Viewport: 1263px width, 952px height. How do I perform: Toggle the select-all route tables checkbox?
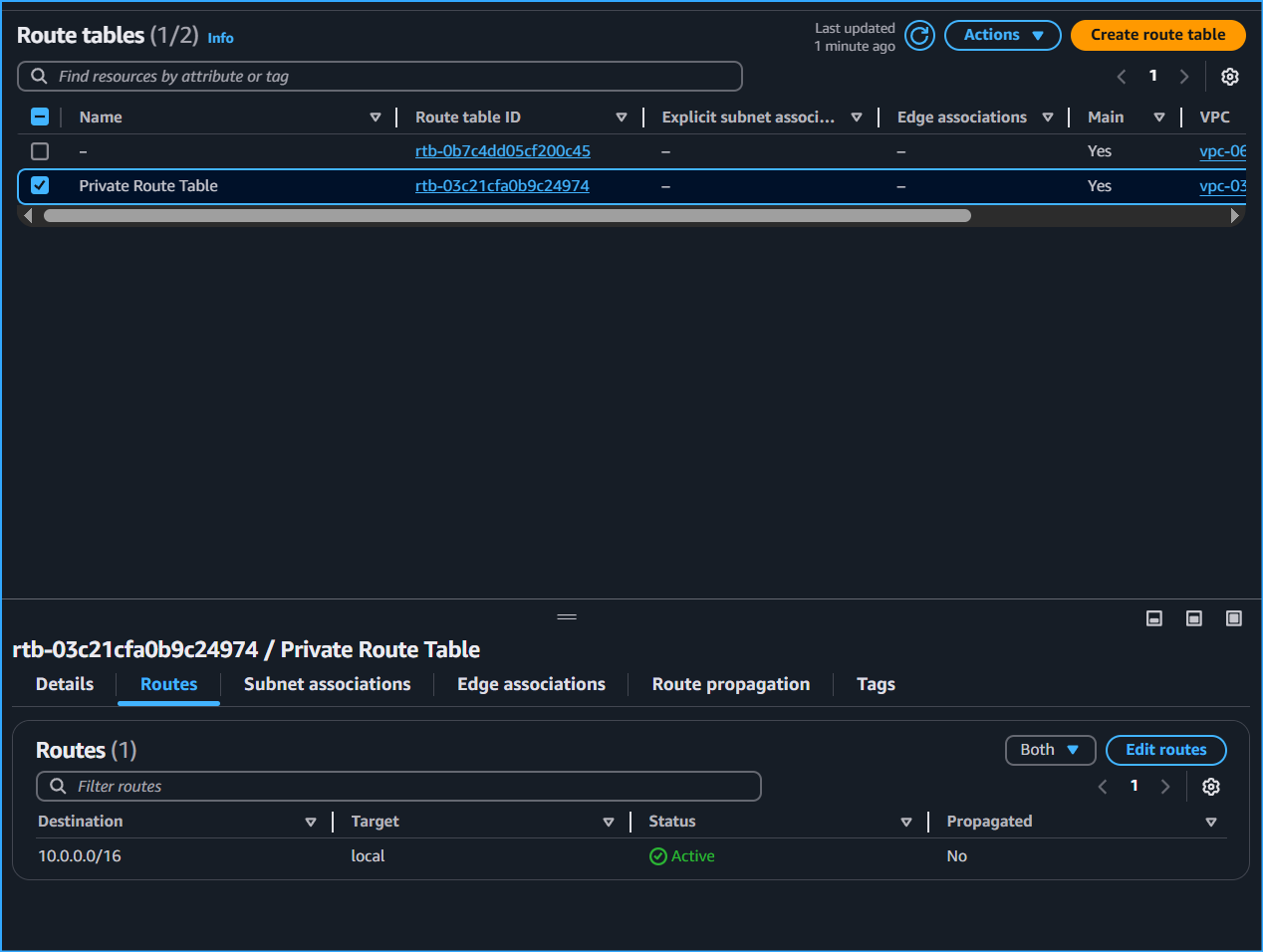click(40, 117)
